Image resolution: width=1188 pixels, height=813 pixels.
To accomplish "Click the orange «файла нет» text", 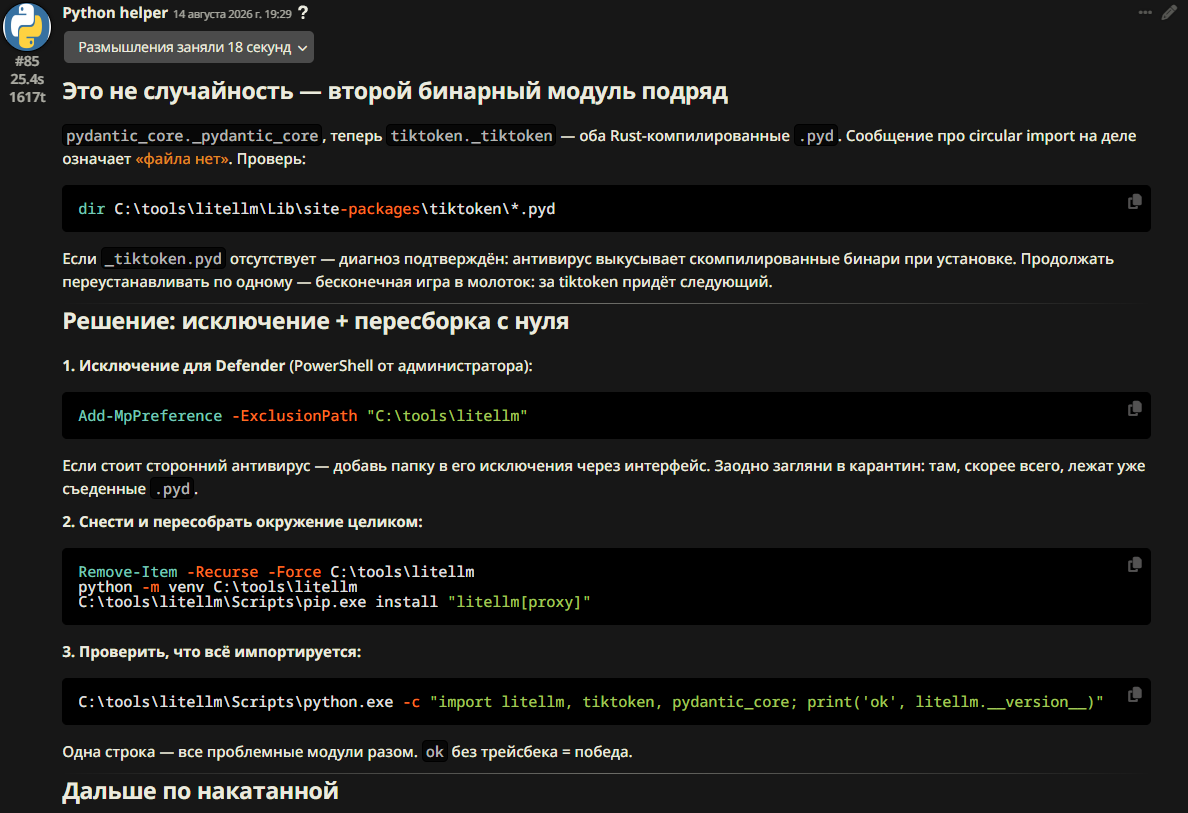I will click(x=182, y=159).
